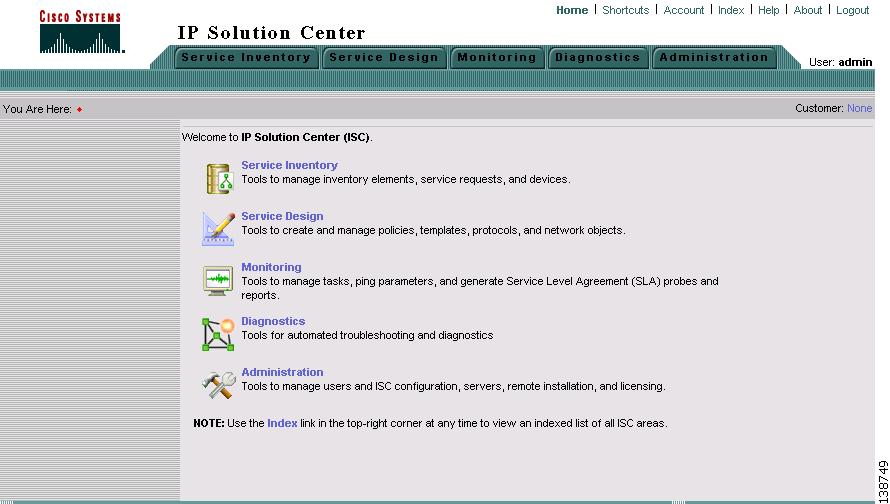This screenshot has height=504, width=890.
Task: Switch to the Monitoring tab
Action: tap(497, 57)
